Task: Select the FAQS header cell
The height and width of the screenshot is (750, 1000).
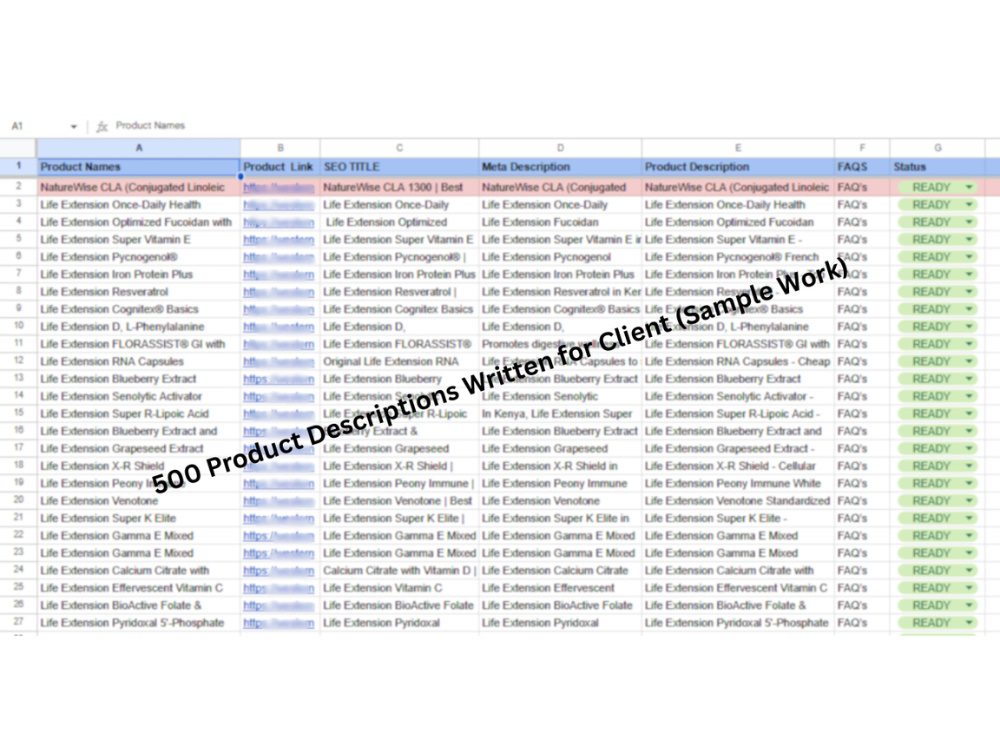Action: 862,166
